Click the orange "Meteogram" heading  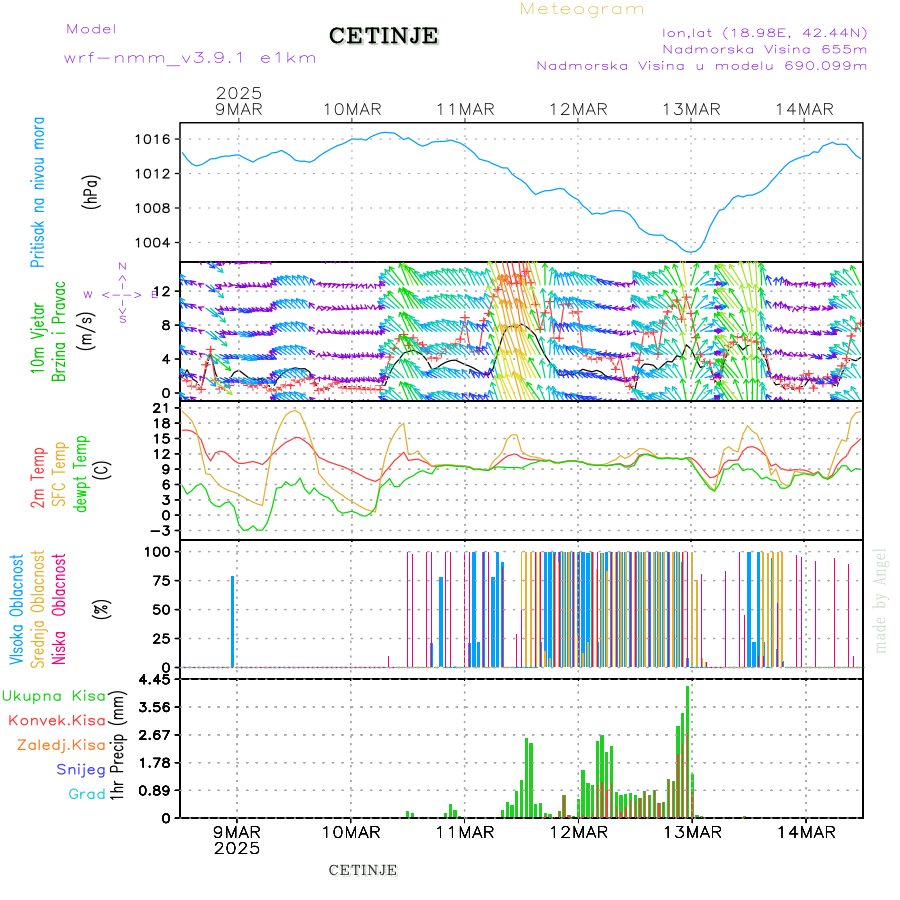pos(581,9)
